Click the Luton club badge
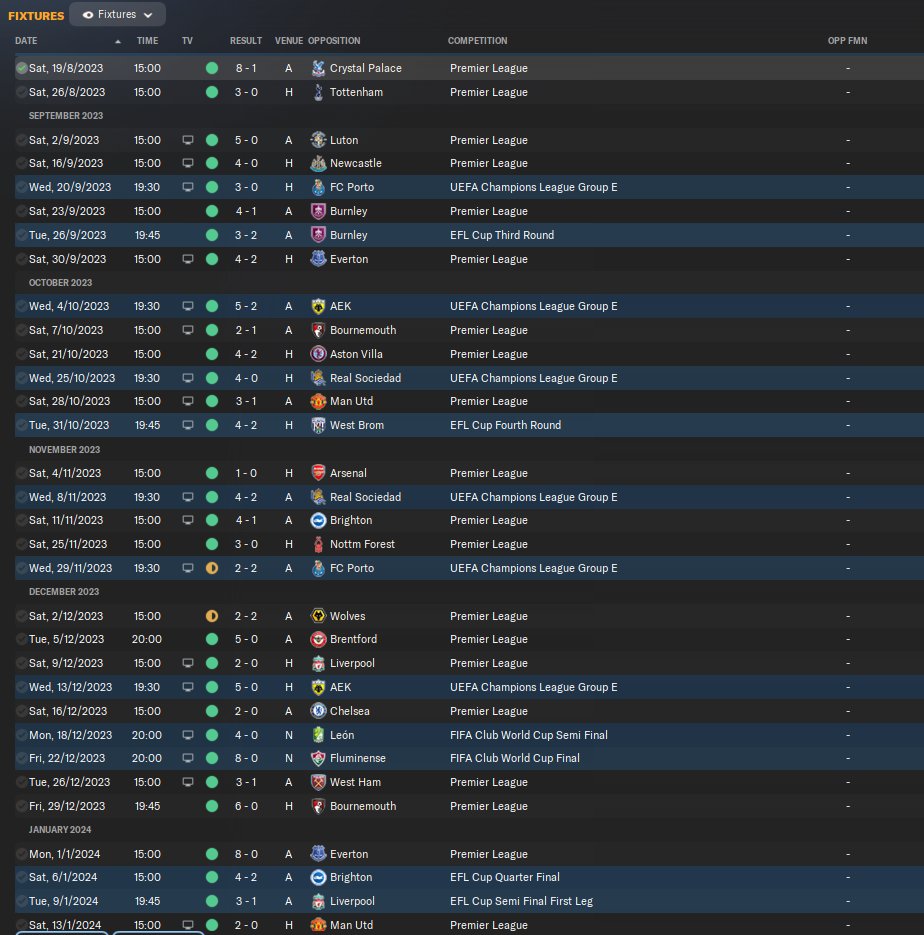 318,140
